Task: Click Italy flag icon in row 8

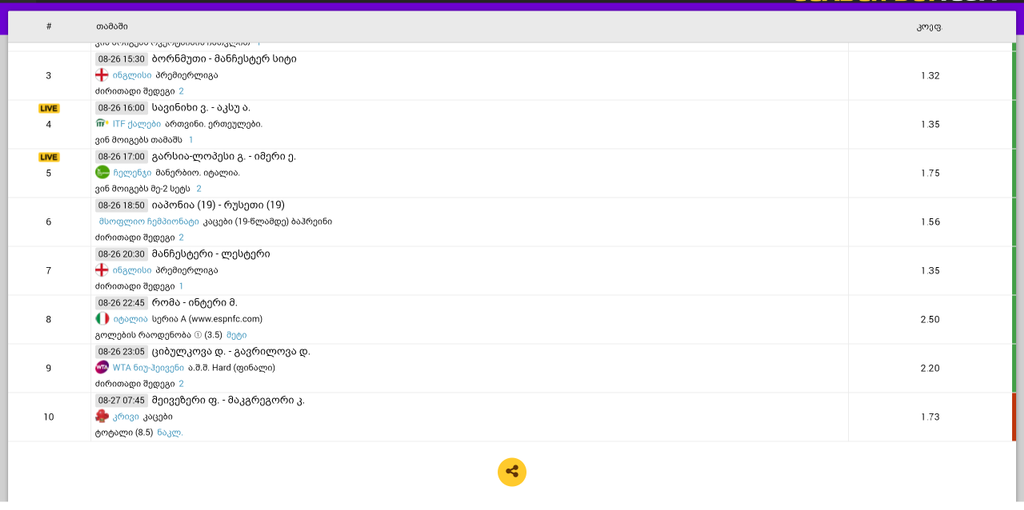Action: (x=102, y=319)
